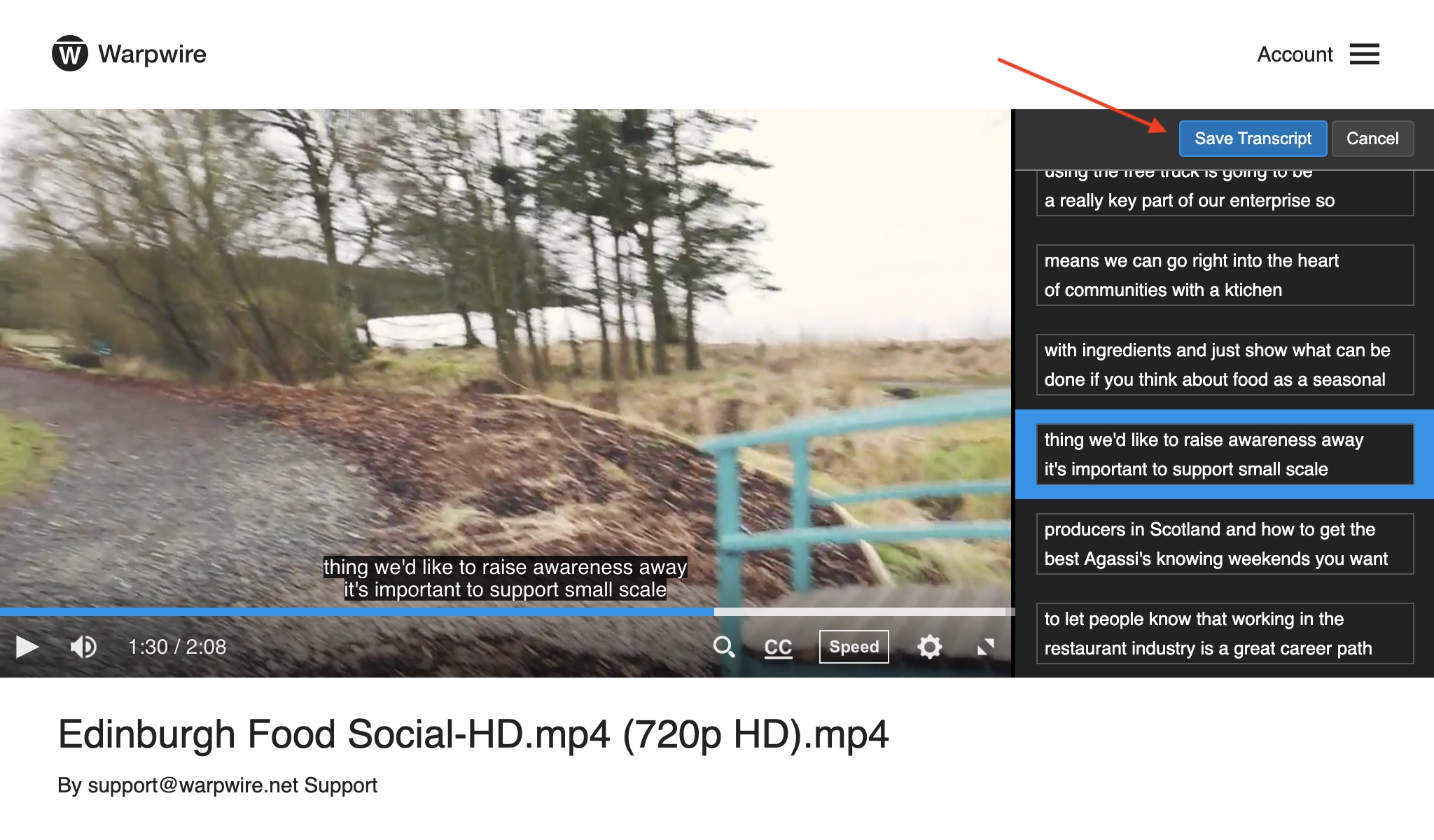Edit the "to let people know" caption
The image size is (1434, 840).
pos(1224,633)
